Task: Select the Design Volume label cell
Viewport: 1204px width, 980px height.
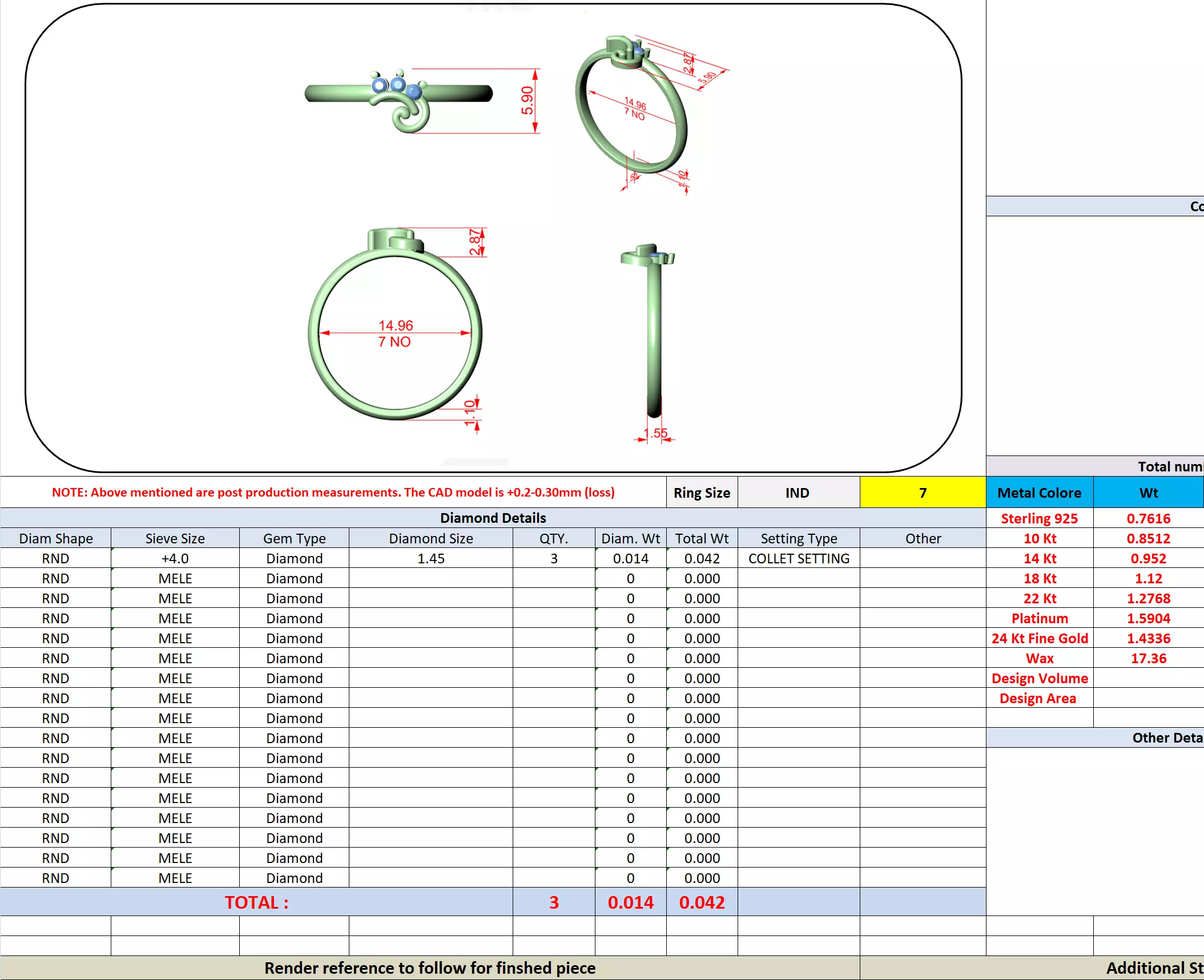Action: [x=1039, y=678]
